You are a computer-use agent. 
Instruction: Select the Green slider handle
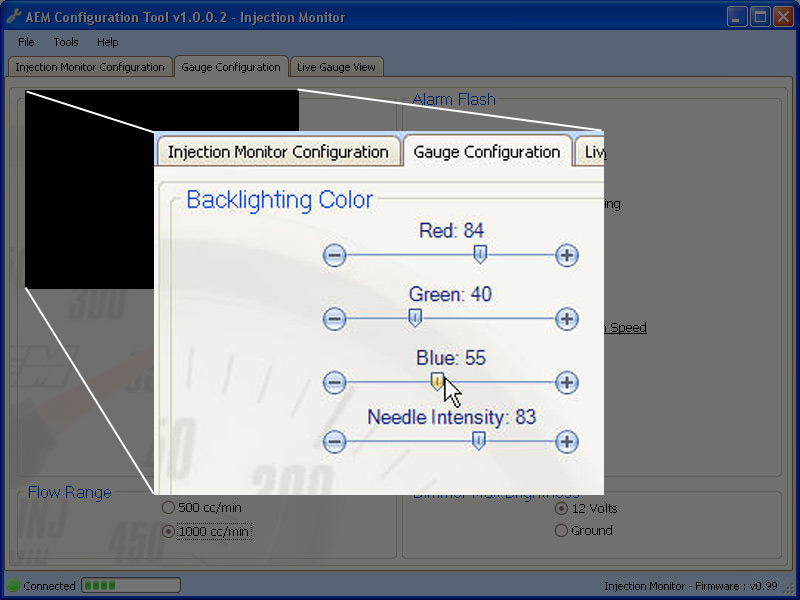415,317
